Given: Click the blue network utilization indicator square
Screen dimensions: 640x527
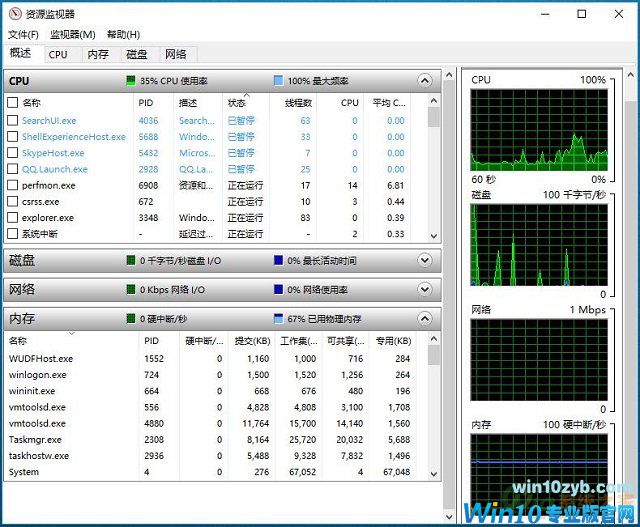Looking at the screenshot, I should 278,289.
